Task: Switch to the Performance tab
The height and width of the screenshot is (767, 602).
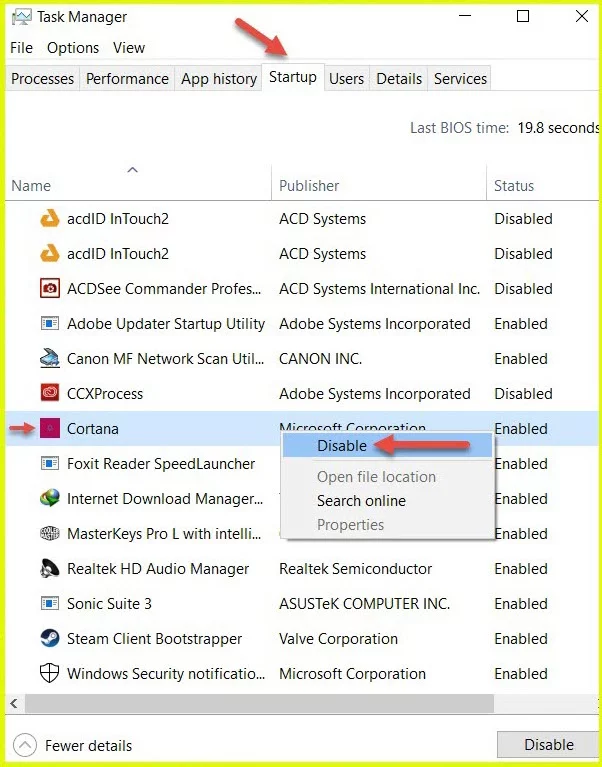Action: 127,79
